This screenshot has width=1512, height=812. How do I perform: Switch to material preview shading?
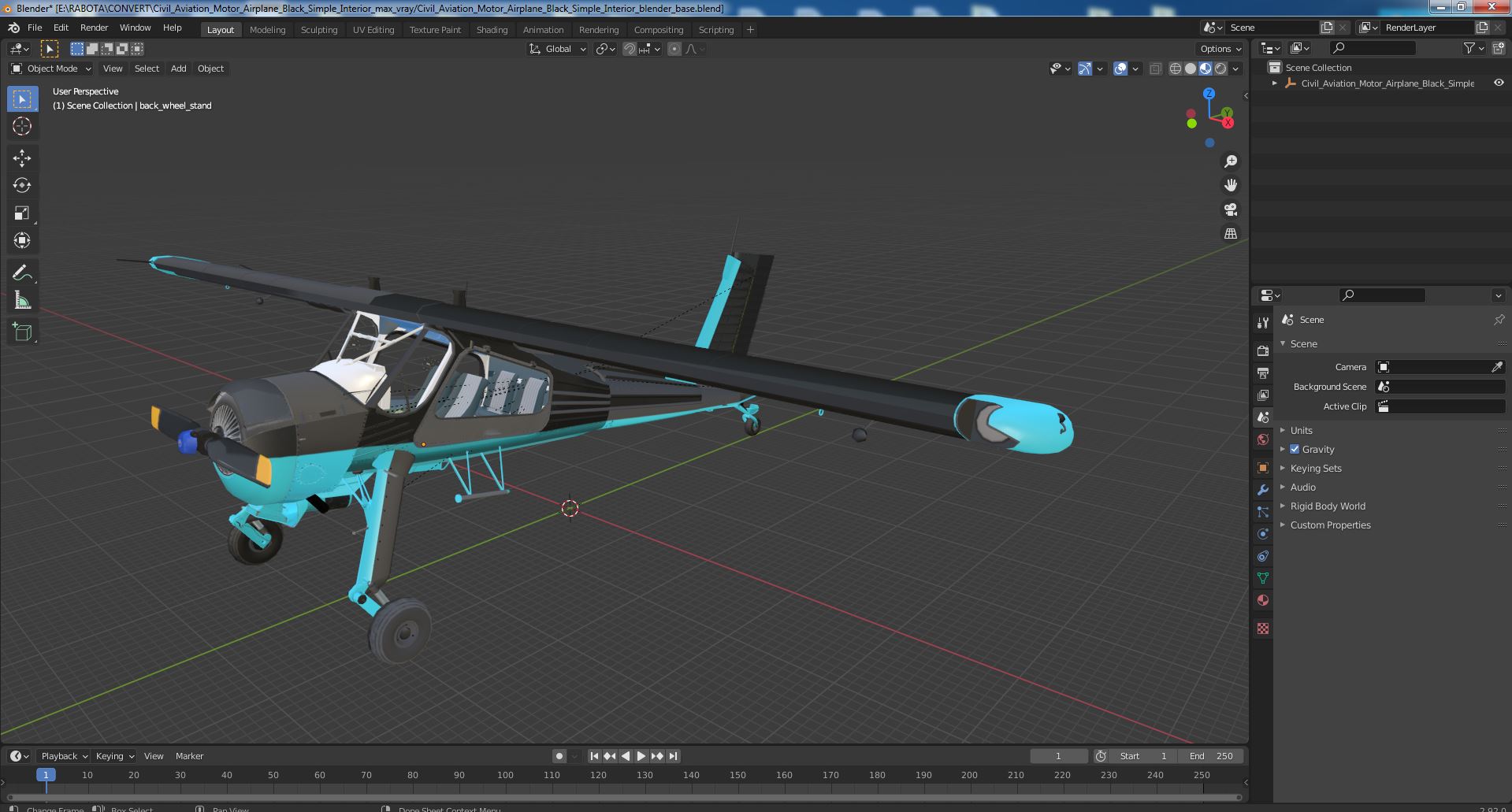(1206, 69)
